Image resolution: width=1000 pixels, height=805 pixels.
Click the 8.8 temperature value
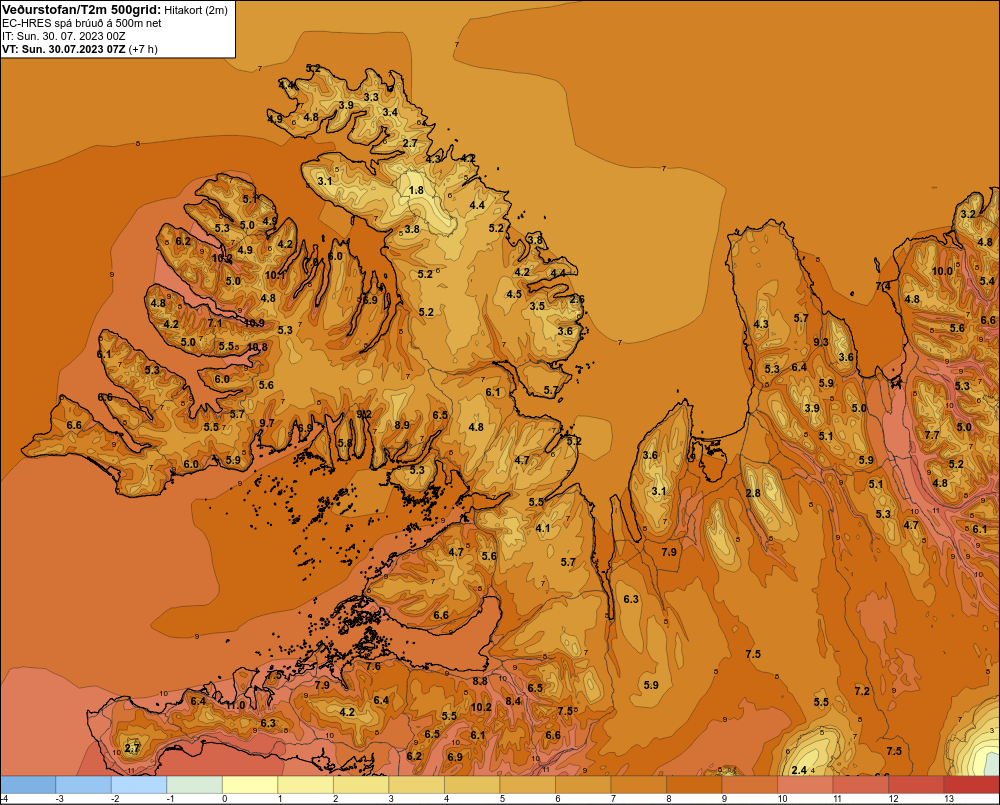tap(480, 681)
